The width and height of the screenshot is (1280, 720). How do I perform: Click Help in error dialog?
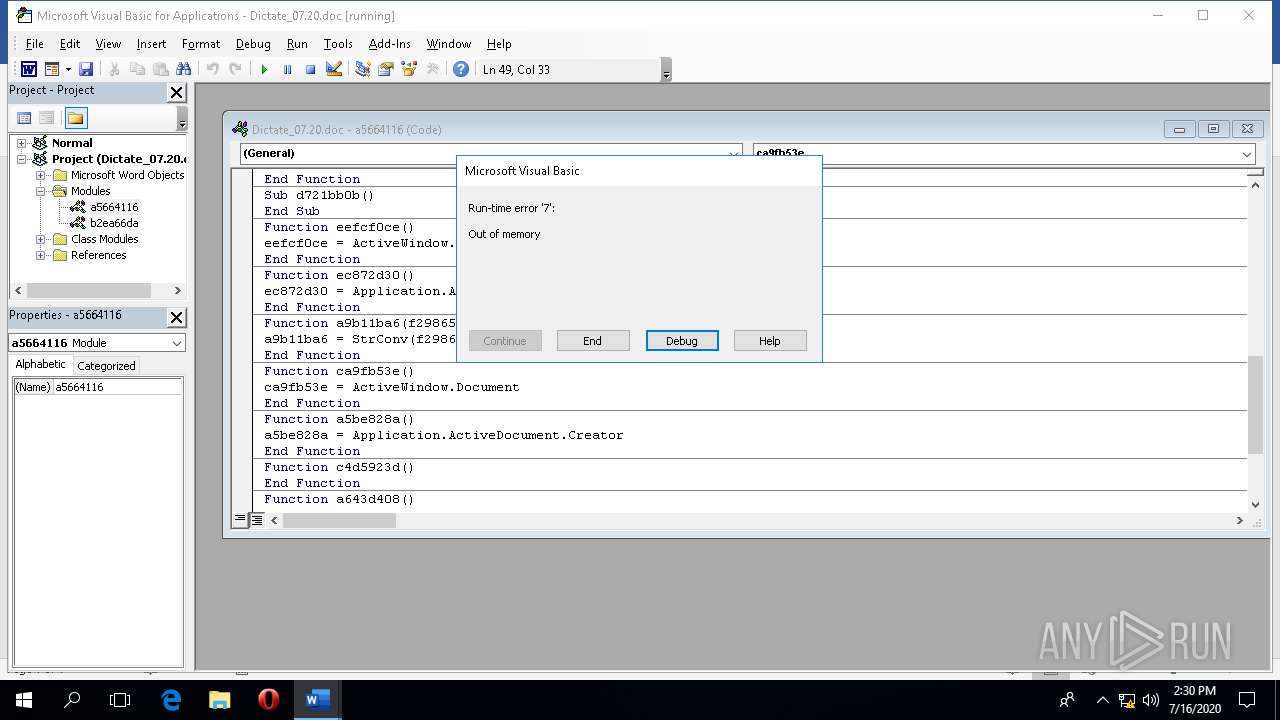click(770, 341)
